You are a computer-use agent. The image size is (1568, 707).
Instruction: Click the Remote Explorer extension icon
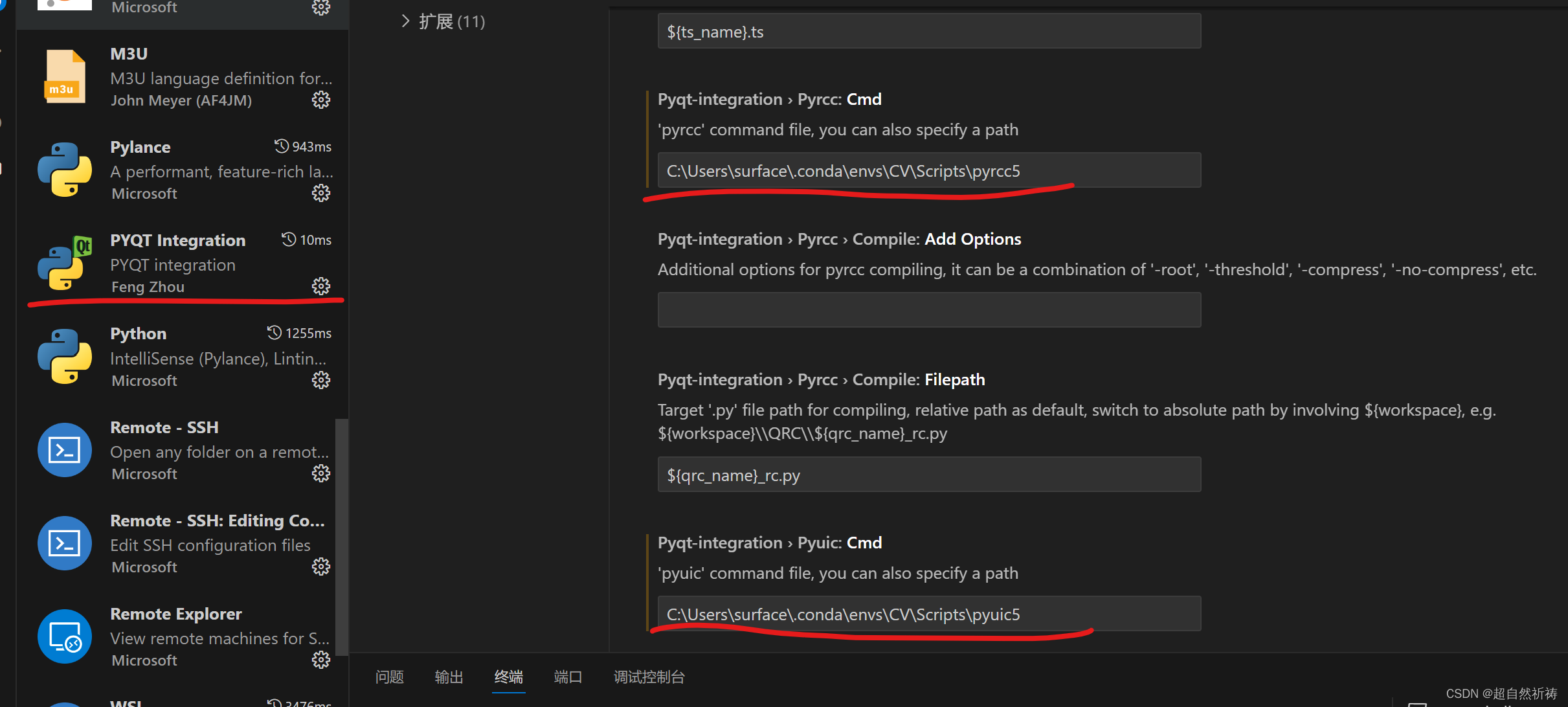tap(64, 636)
